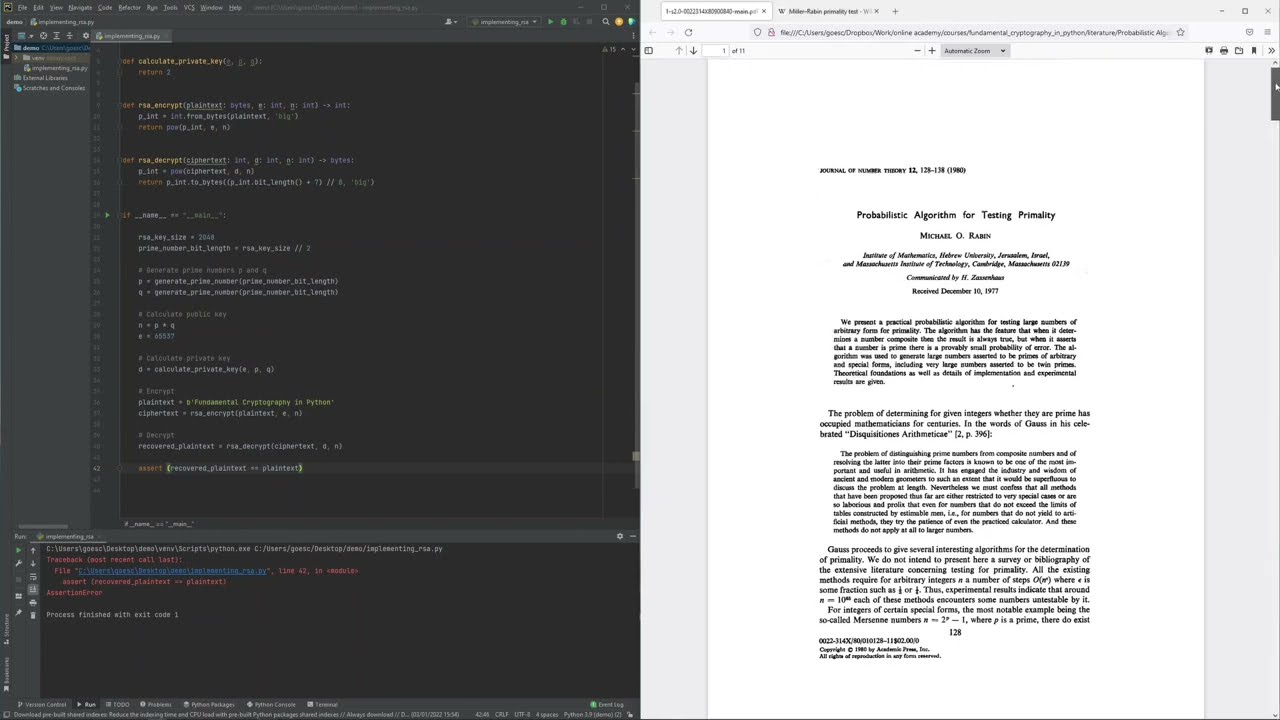The width and height of the screenshot is (1280, 720).
Task: Open the File menu in PyCharm
Action: click(x=22, y=7)
